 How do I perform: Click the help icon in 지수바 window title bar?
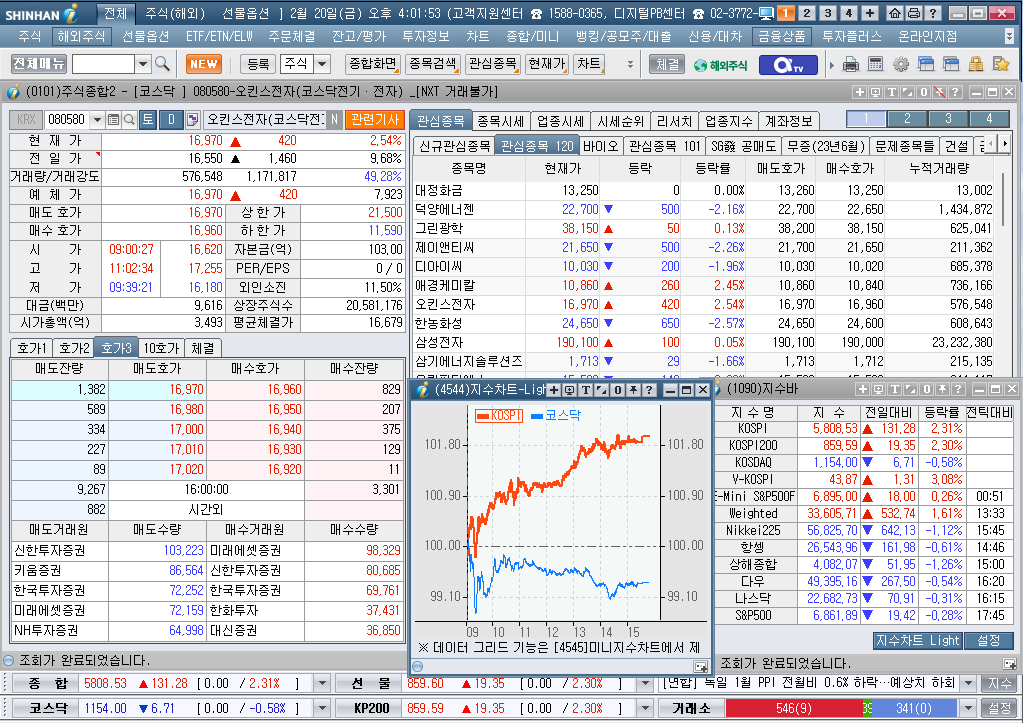[958, 389]
